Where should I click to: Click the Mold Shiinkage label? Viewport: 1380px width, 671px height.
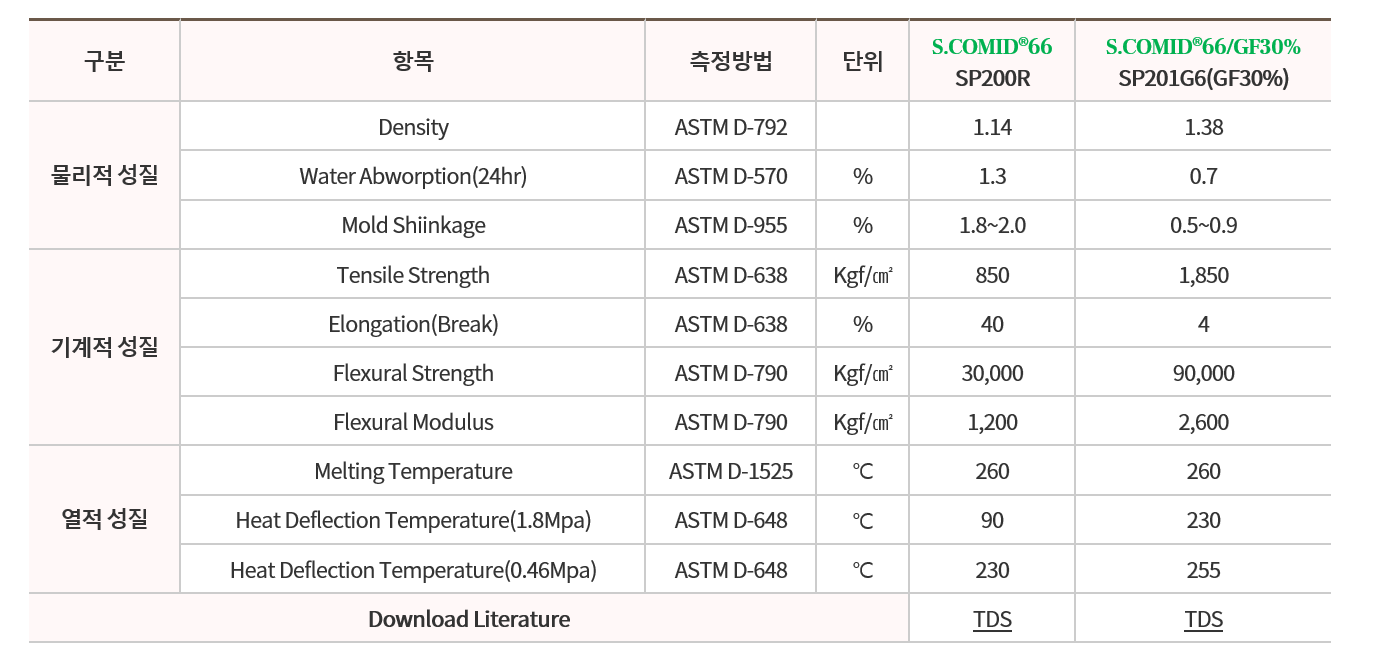pos(413,226)
